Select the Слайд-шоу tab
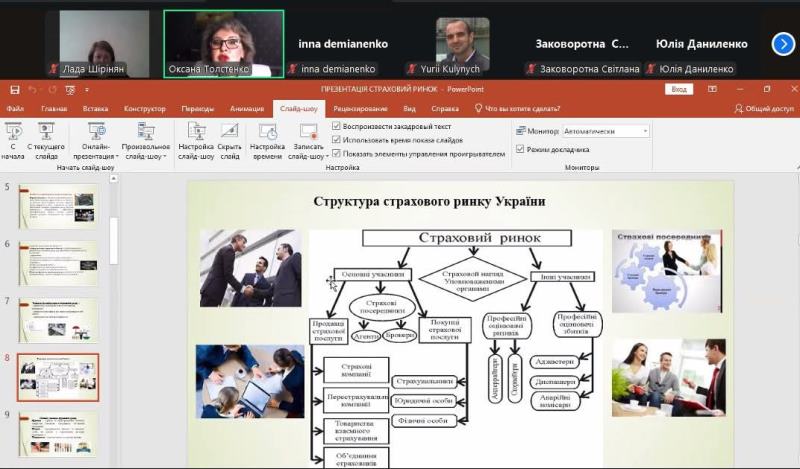 (299, 109)
